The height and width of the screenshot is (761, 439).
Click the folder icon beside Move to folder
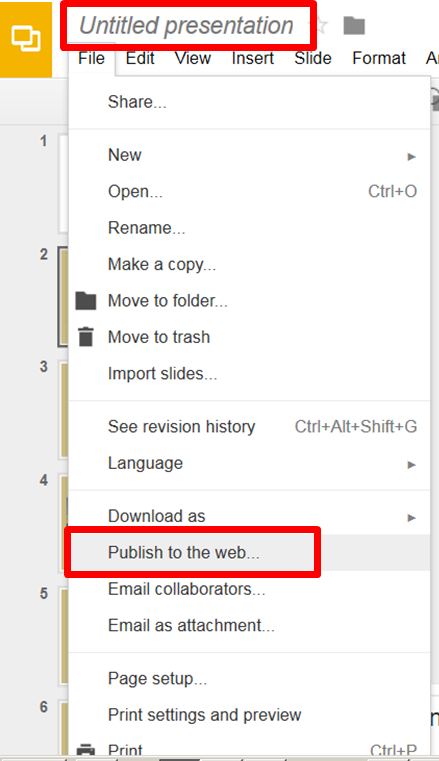pyautogui.click(x=86, y=301)
